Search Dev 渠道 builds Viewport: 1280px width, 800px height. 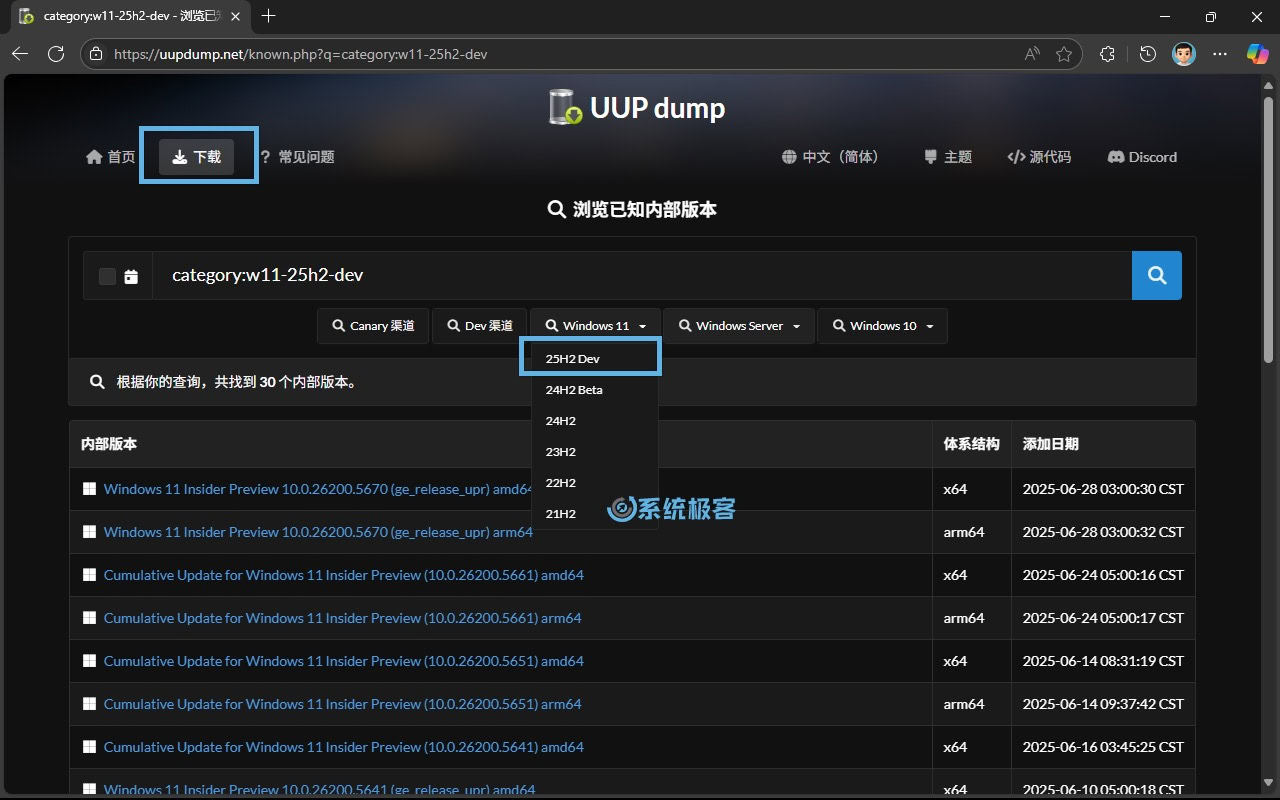pos(479,326)
